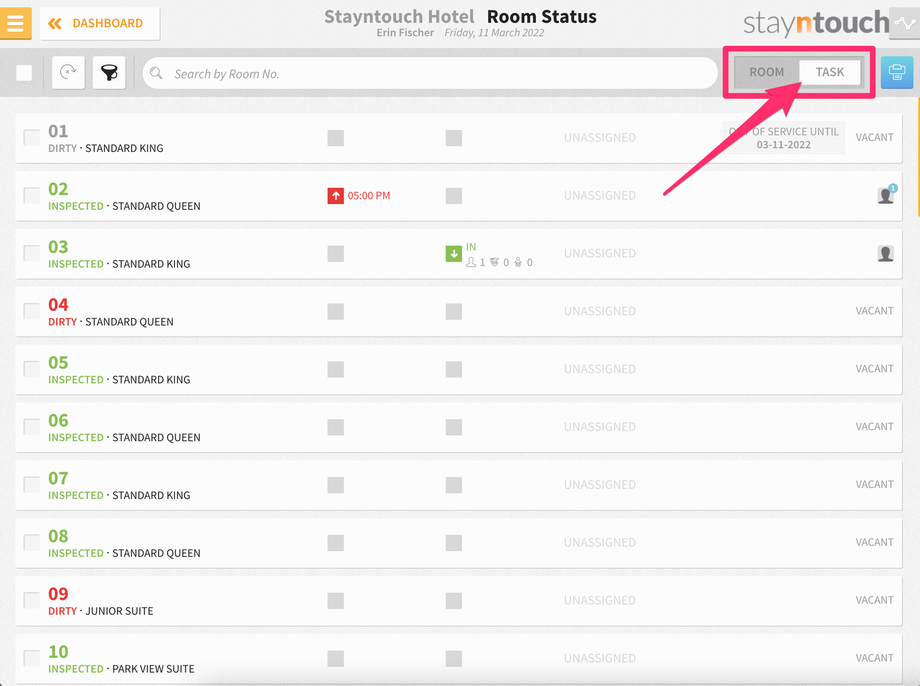
Task: Select the checkbox for room 10
Action: (x=32, y=658)
